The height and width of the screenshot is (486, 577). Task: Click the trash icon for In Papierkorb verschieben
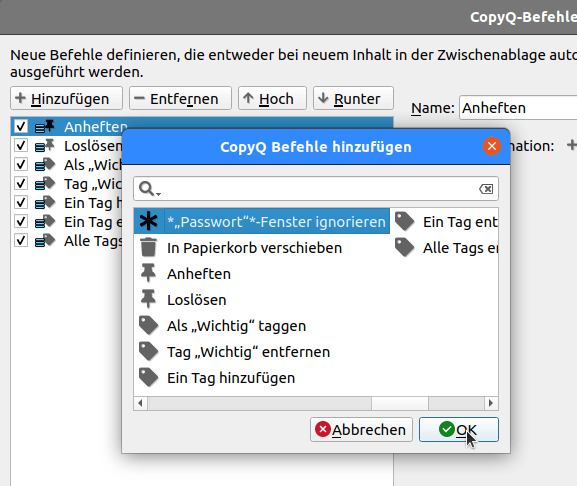(149, 247)
